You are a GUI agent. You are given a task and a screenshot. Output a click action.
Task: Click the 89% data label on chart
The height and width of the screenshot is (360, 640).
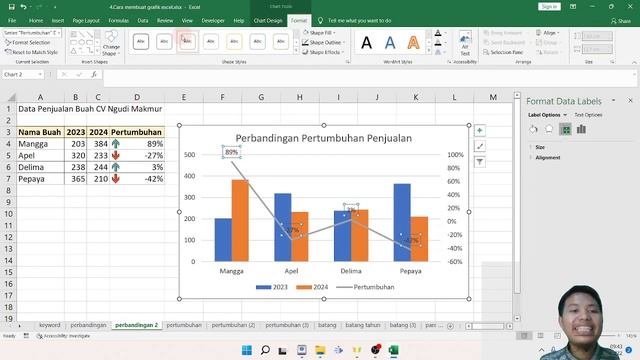(231, 152)
